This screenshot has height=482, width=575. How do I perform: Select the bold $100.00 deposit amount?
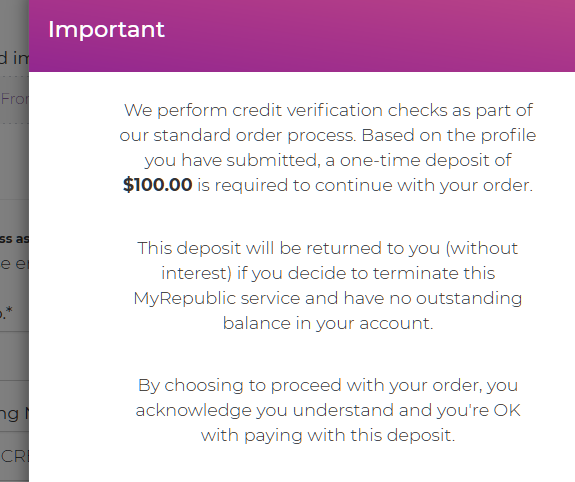click(157, 185)
